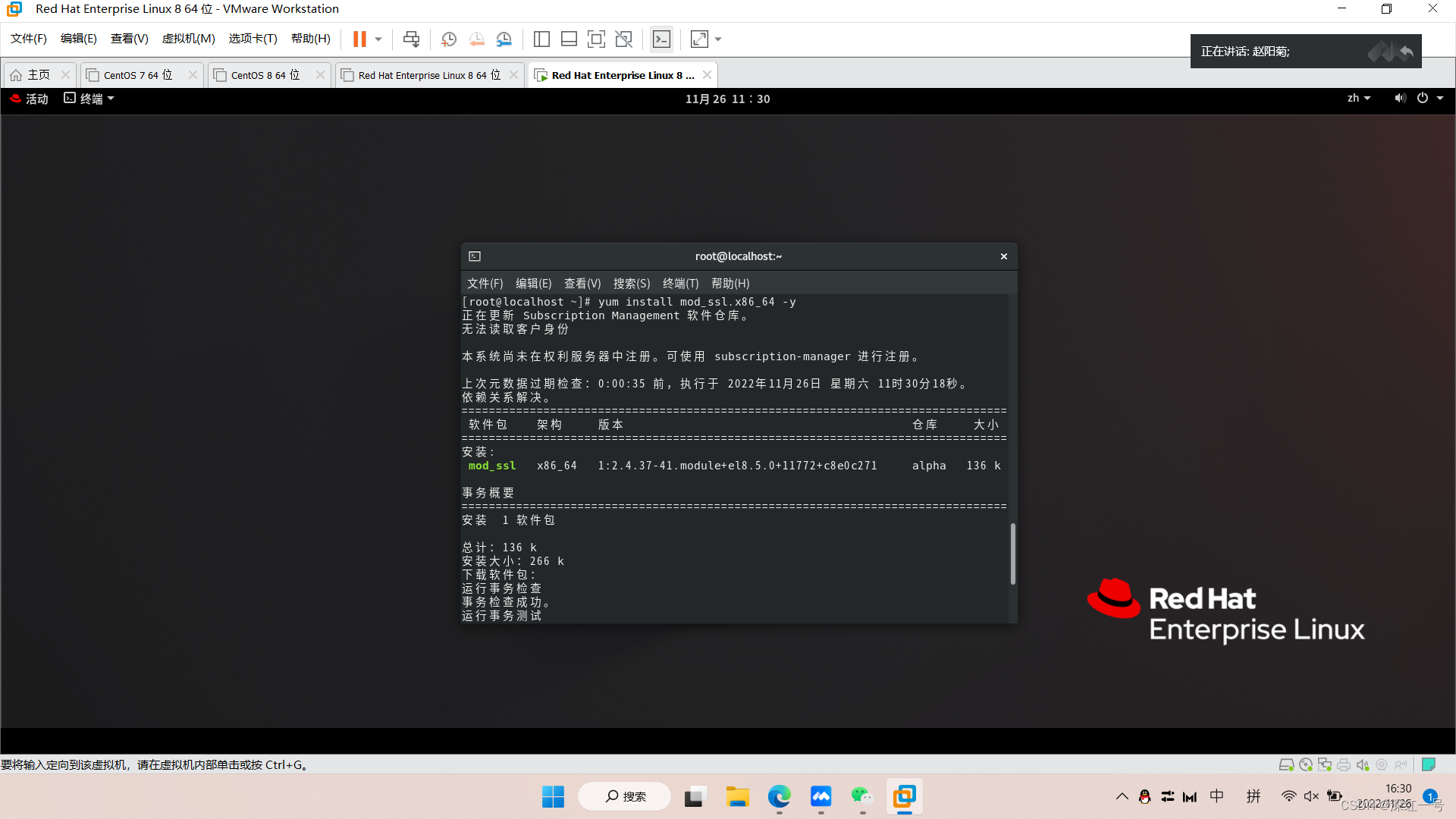
Task: Click the virtual network adapter status icon
Action: (x=1325, y=764)
